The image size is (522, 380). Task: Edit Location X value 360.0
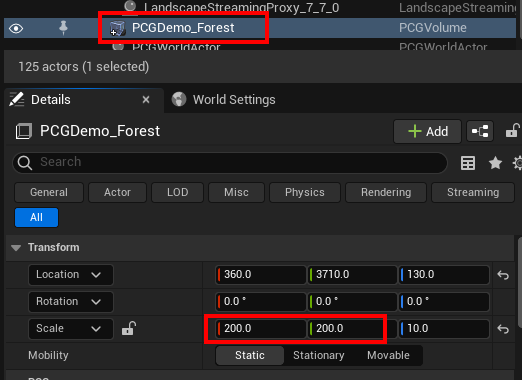coord(261,275)
